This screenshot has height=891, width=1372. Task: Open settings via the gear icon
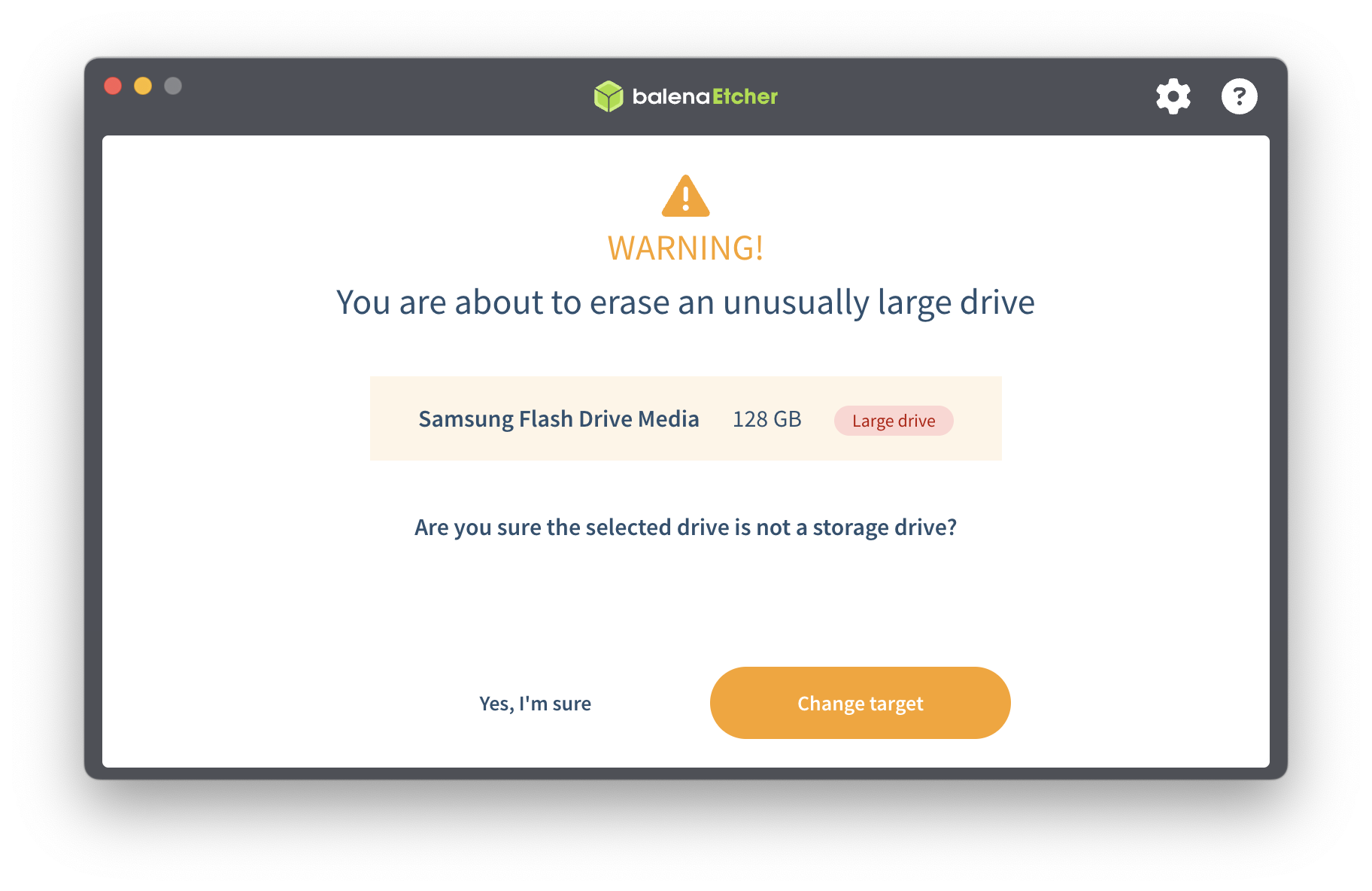pyautogui.click(x=1173, y=96)
